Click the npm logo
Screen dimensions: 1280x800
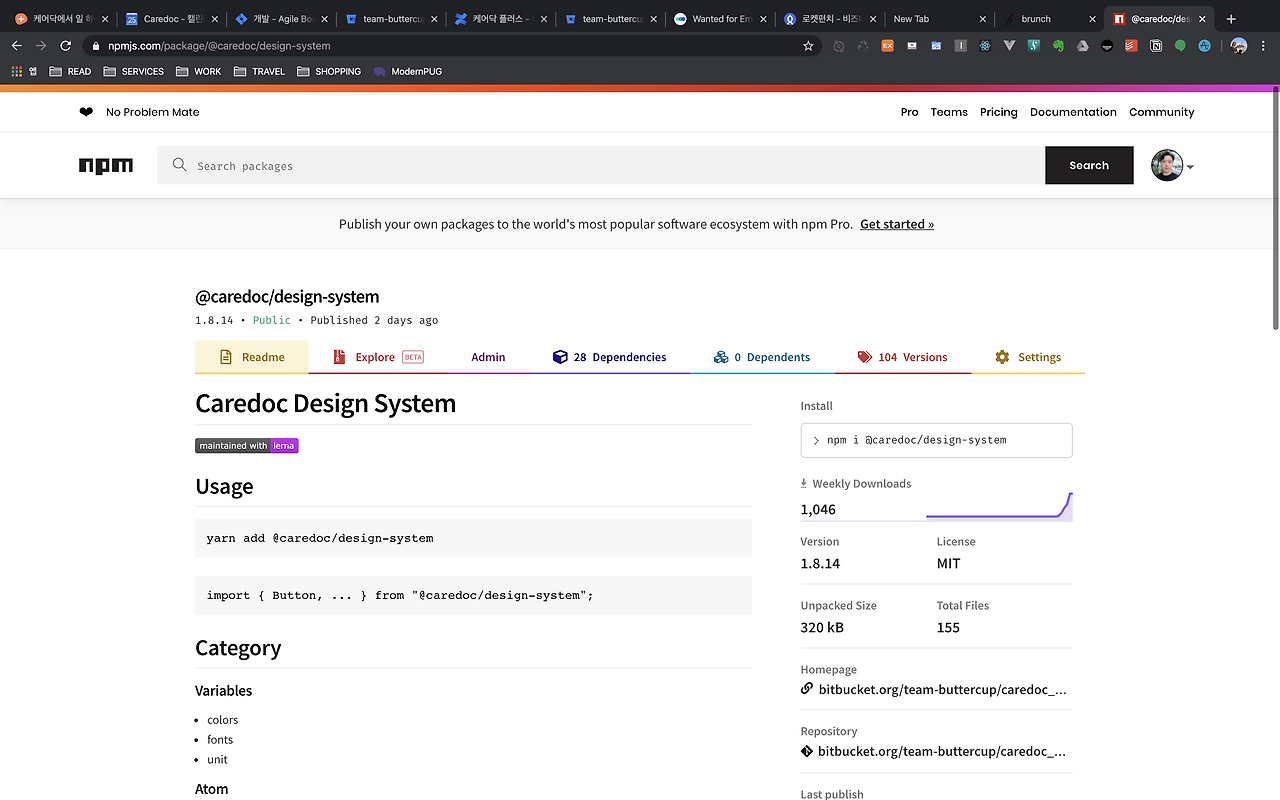(106, 166)
